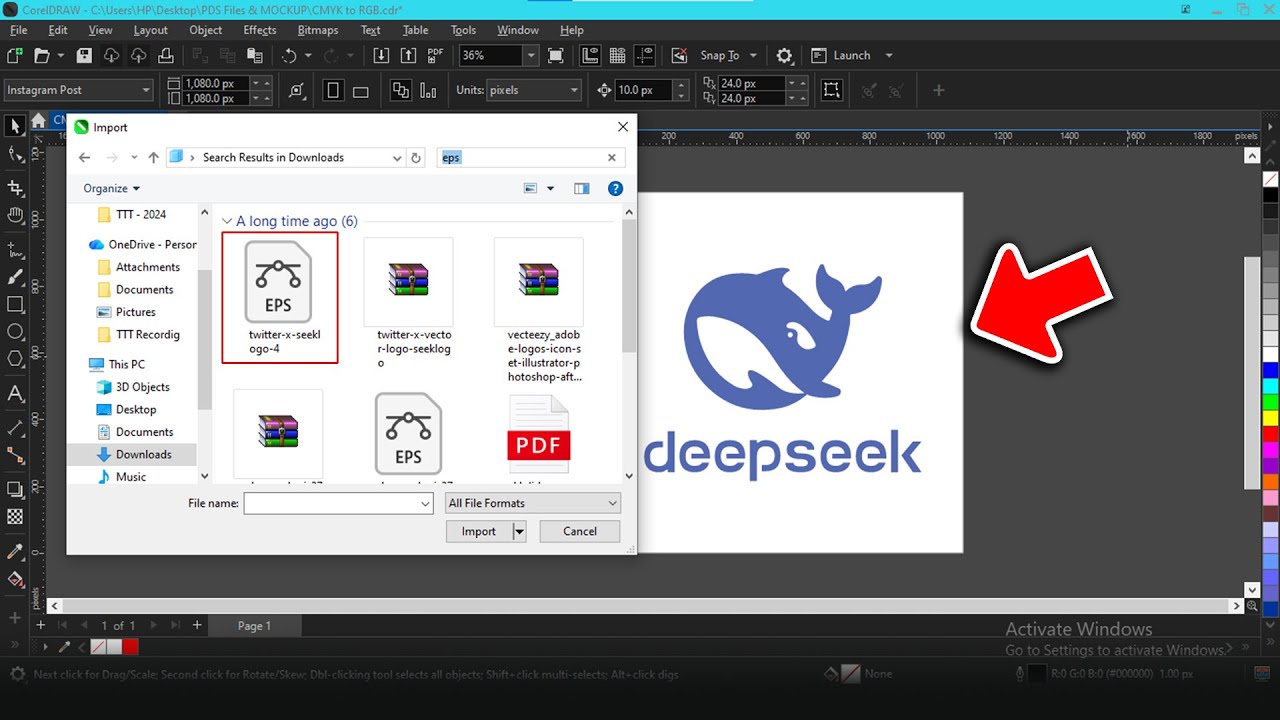
Task: Refresh the search results location
Action: point(417,158)
